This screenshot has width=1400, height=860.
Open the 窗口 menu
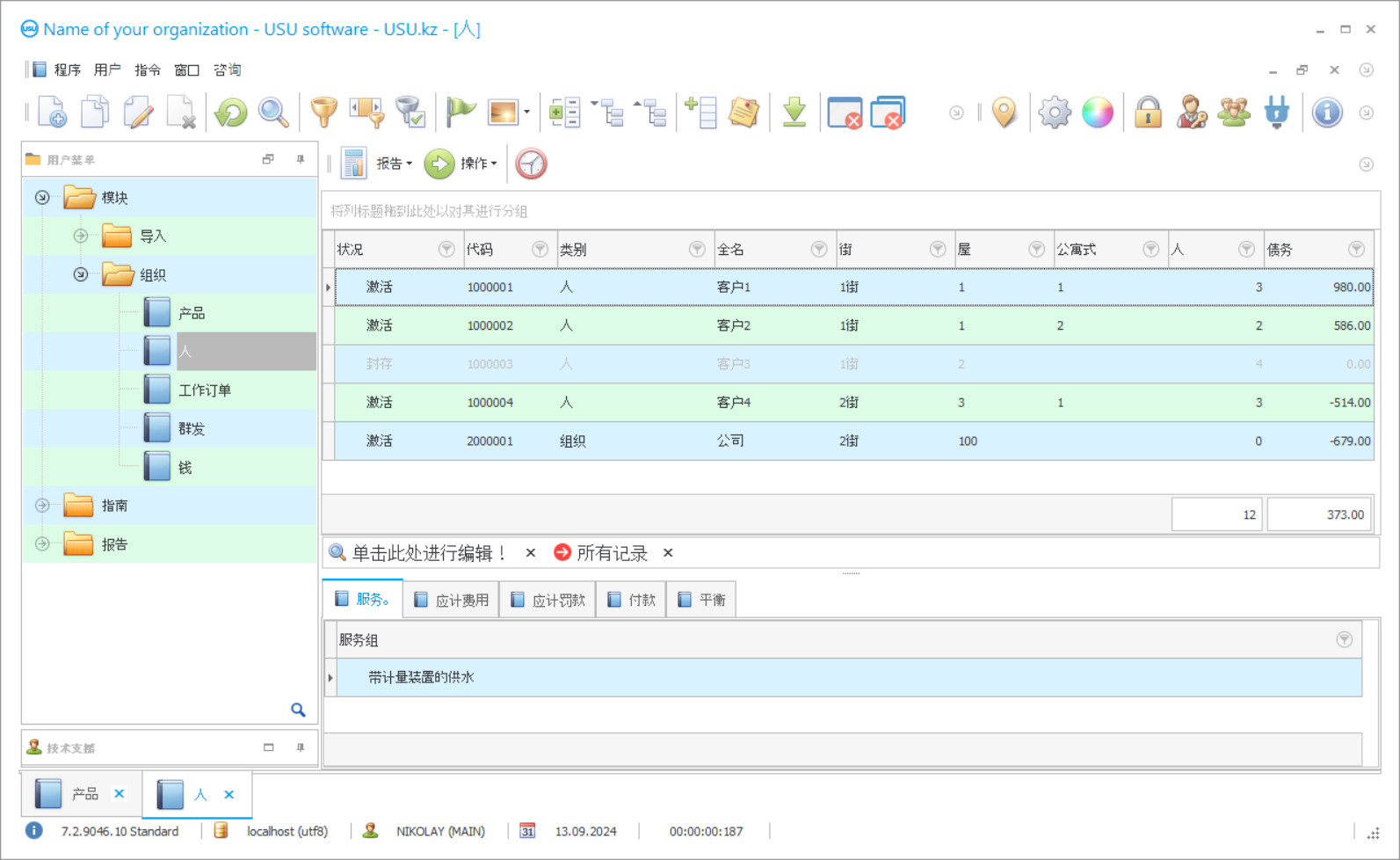[187, 69]
